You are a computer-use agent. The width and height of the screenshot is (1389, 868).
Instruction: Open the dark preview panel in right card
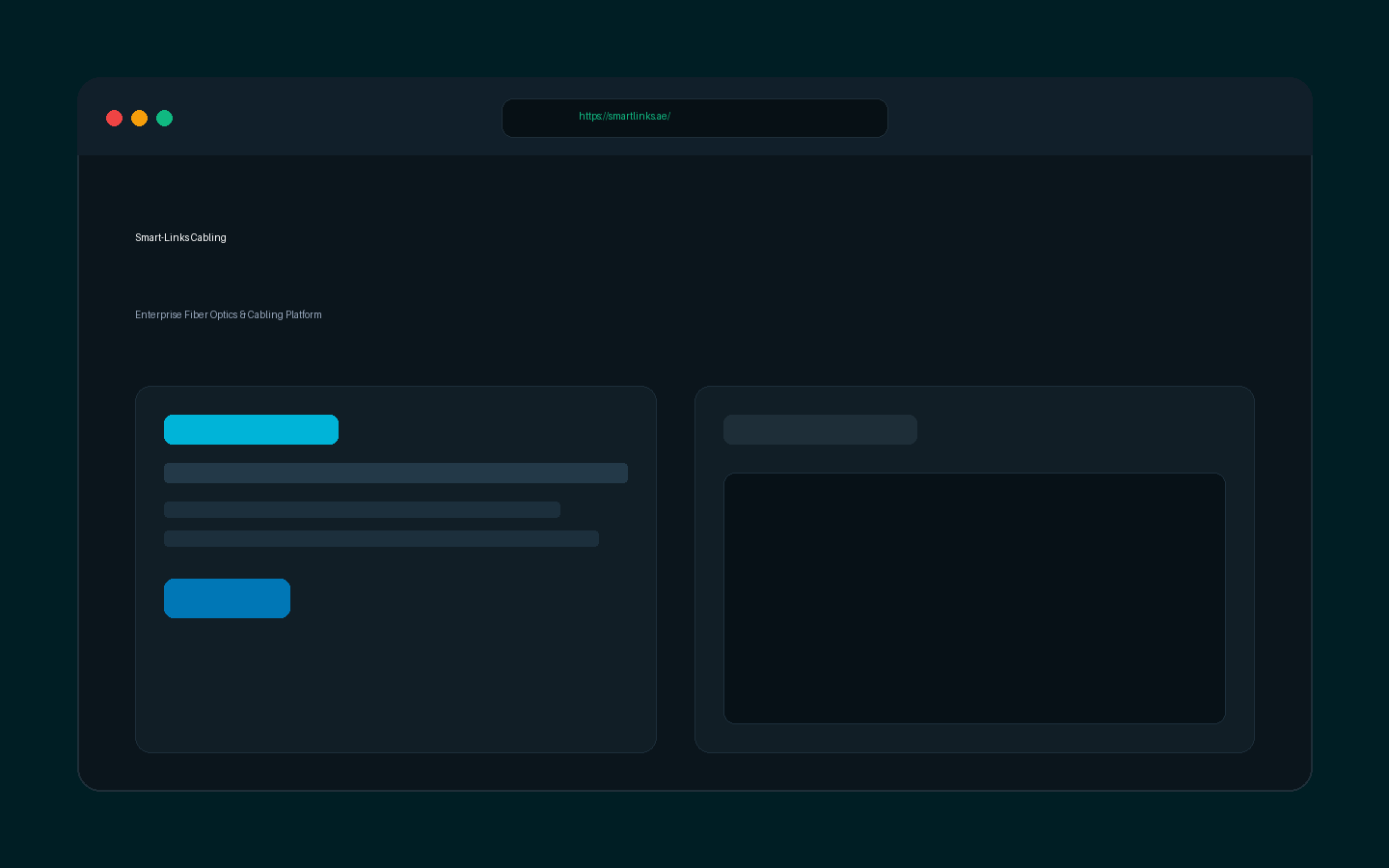pyautogui.click(x=974, y=598)
